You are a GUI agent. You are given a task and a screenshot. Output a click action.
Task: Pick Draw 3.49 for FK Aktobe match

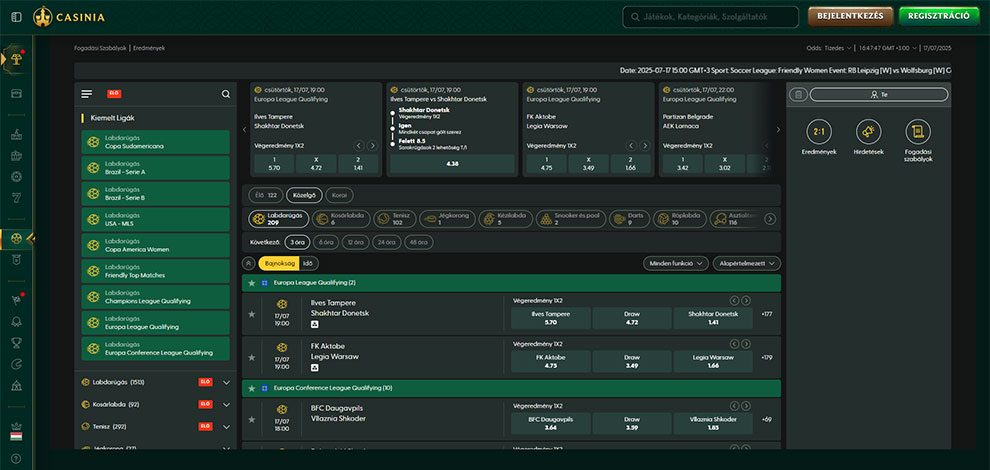click(632, 361)
